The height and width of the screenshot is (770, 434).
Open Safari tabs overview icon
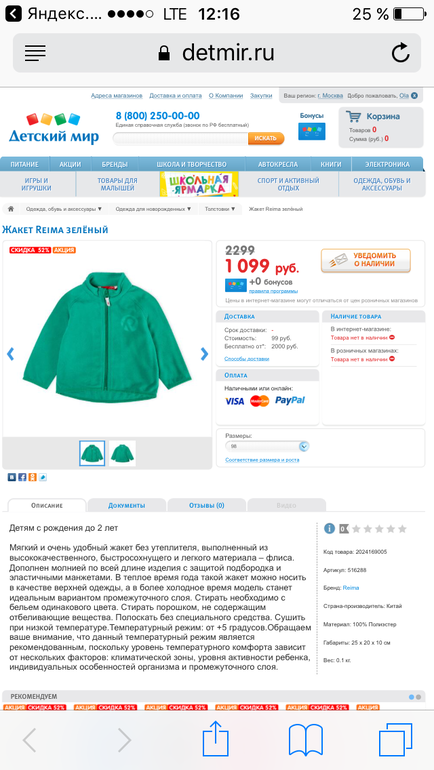[x=395, y=739]
